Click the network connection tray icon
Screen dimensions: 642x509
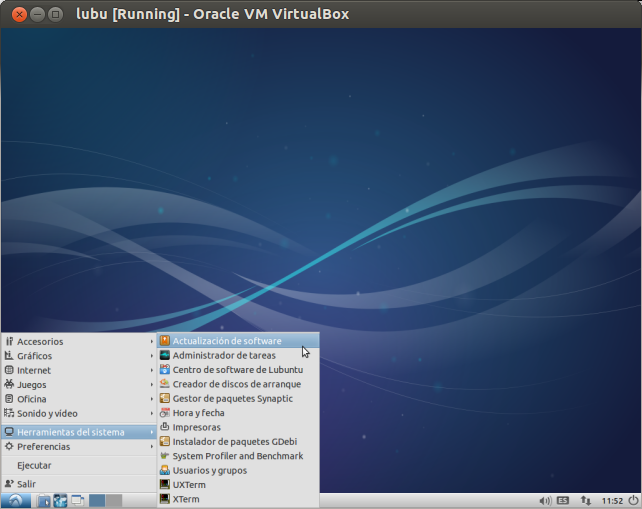586,500
